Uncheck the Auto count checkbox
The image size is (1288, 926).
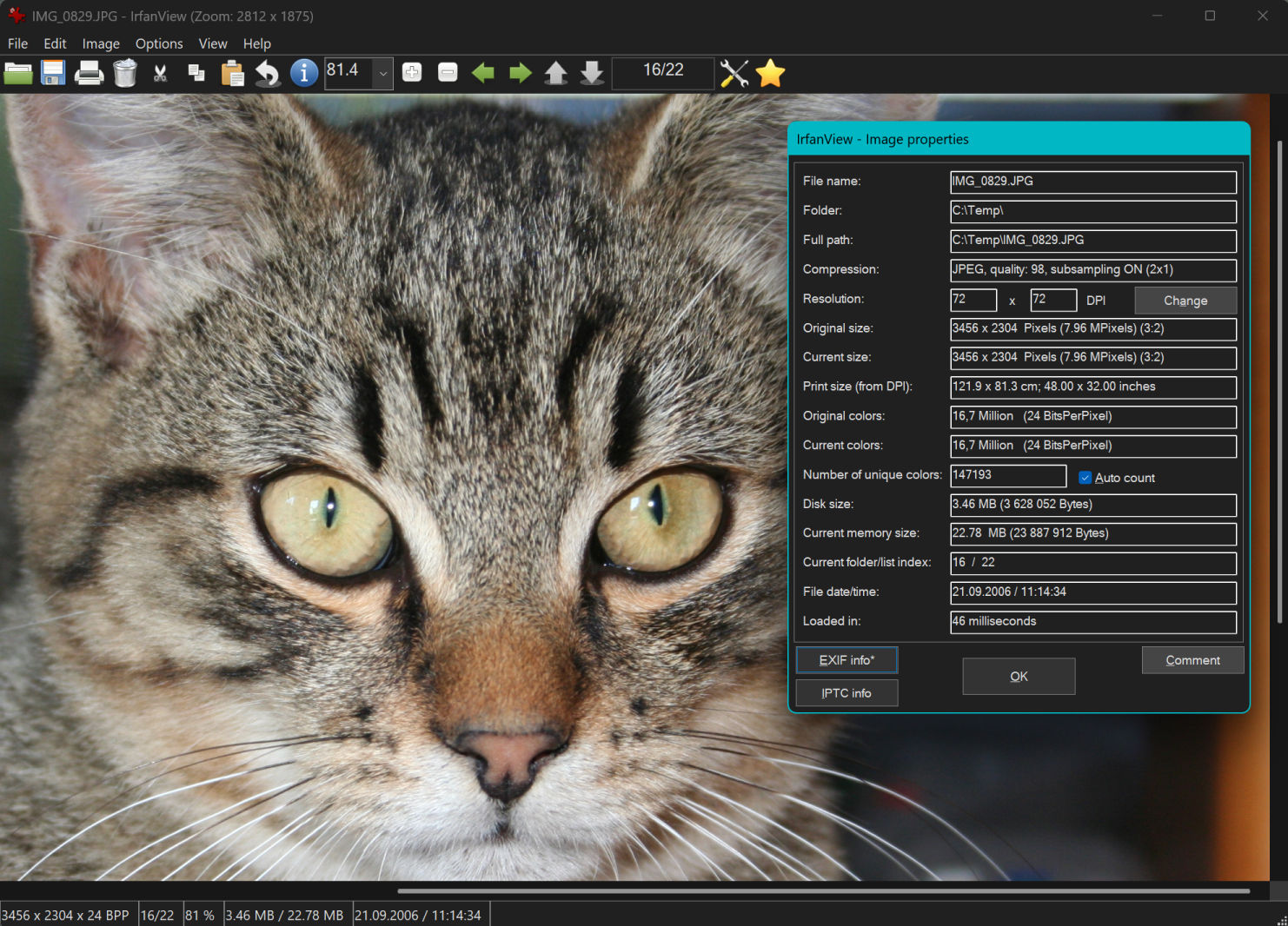click(x=1085, y=478)
